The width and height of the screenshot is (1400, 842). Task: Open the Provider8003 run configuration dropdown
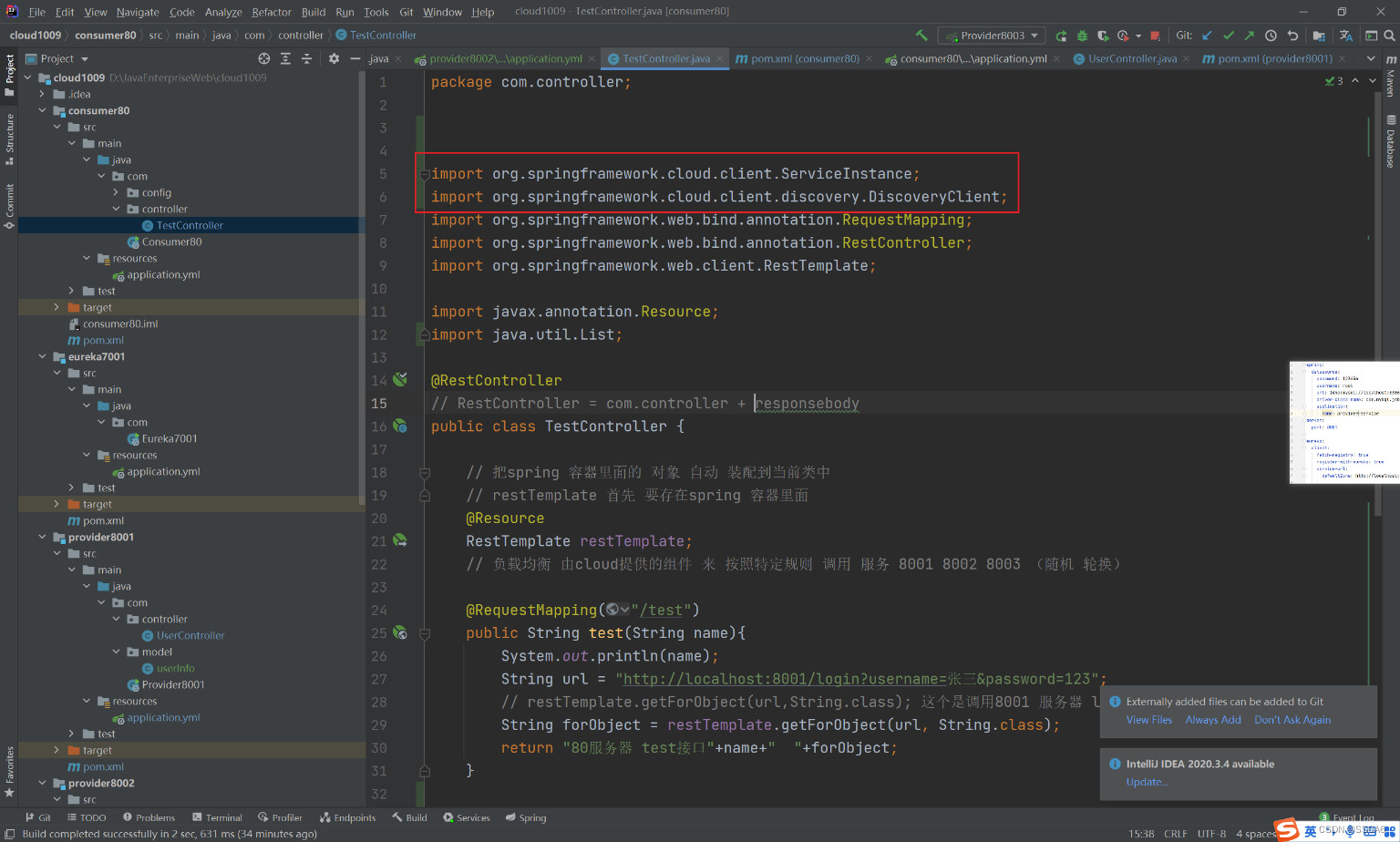click(990, 36)
